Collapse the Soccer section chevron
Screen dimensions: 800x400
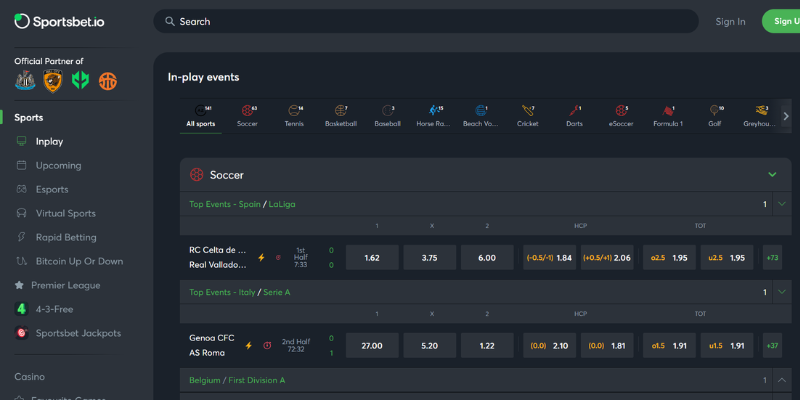(x=772, y=175)
